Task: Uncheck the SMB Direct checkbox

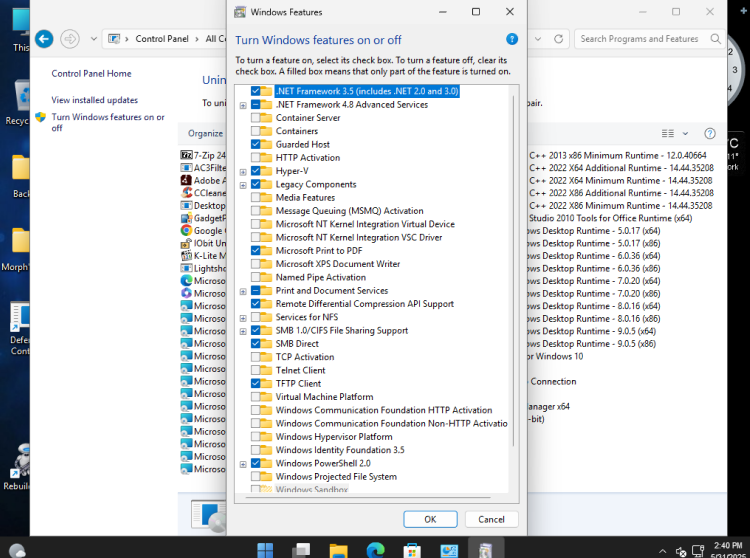Action: pos(255,343)
